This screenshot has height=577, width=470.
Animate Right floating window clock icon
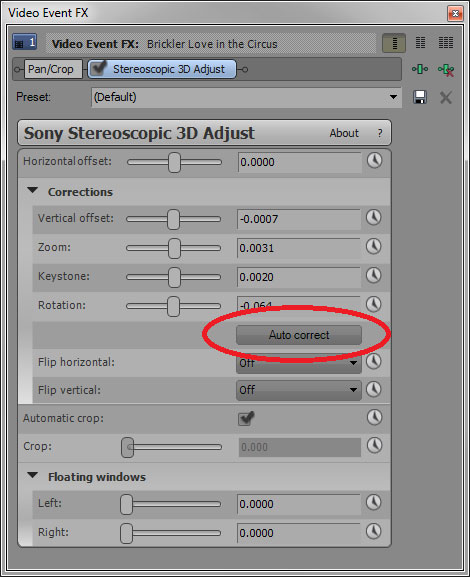[374, 532]
